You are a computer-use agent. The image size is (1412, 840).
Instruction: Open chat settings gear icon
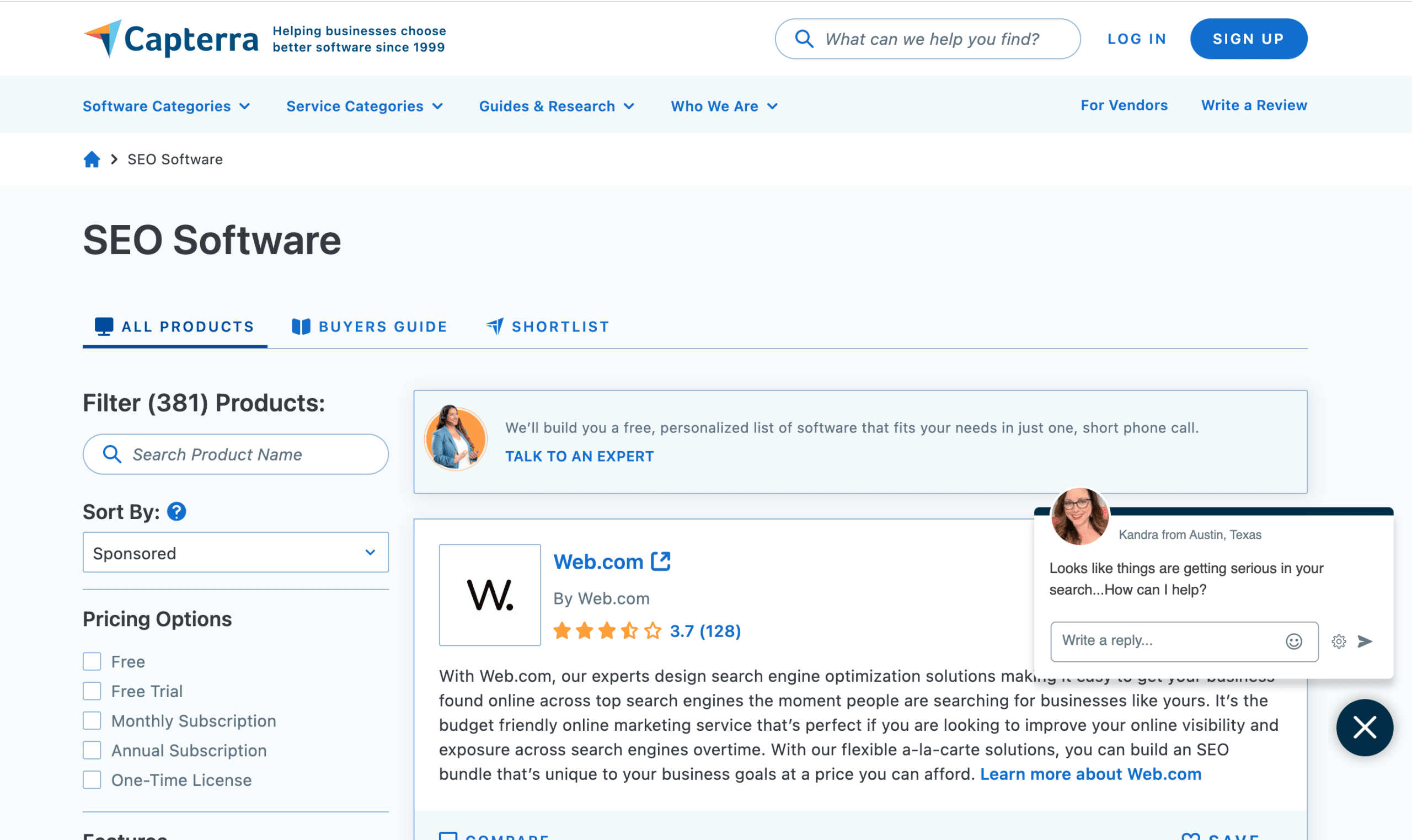(x=1339, y=641)
